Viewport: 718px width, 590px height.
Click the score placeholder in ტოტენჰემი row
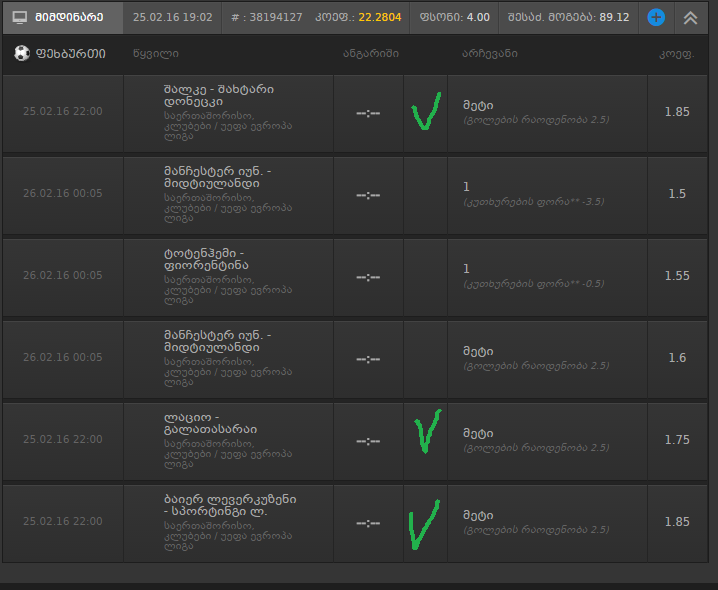coord(368,277)
